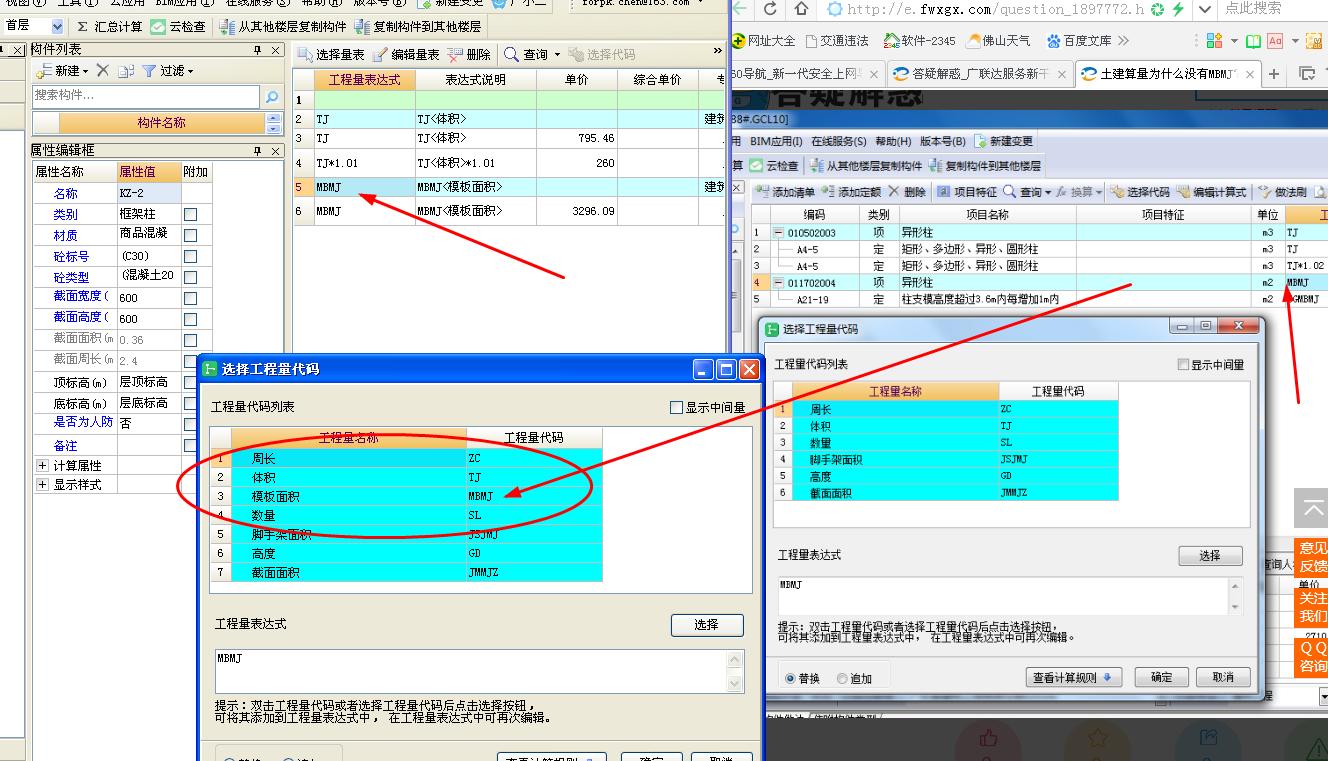Click 编辑量表 in the toolbar

(407, 55)
